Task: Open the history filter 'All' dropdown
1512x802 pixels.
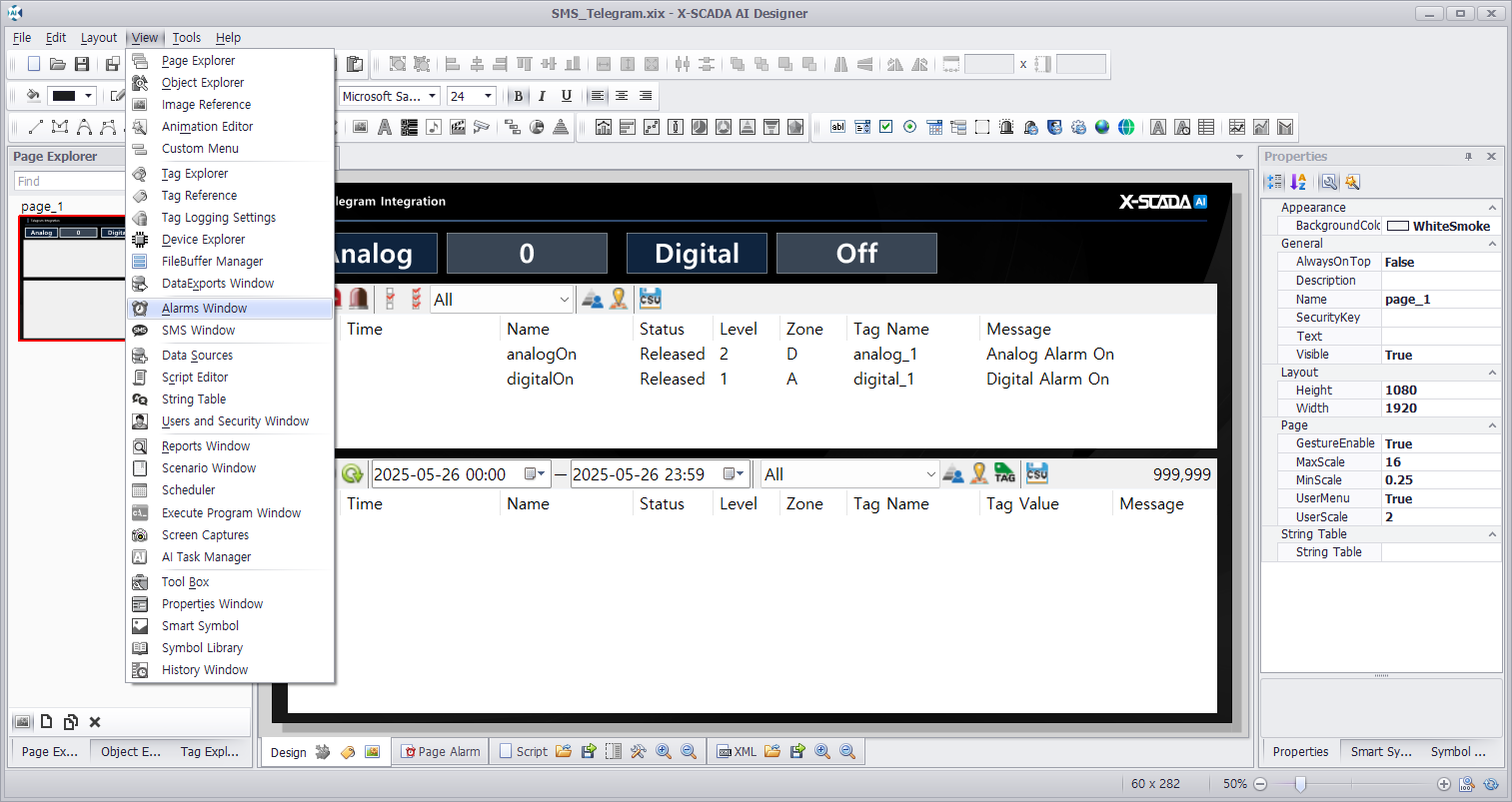Action: point(930,474)
